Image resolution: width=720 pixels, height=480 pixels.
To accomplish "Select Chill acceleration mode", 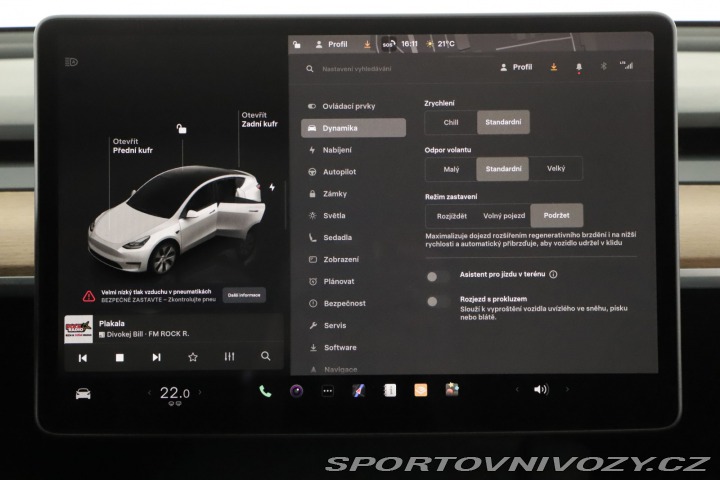I will 451,122.
